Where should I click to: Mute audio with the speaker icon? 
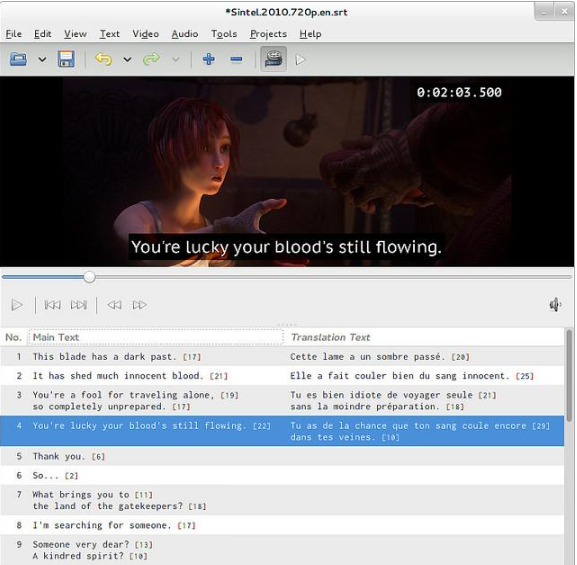click(555, 305)
